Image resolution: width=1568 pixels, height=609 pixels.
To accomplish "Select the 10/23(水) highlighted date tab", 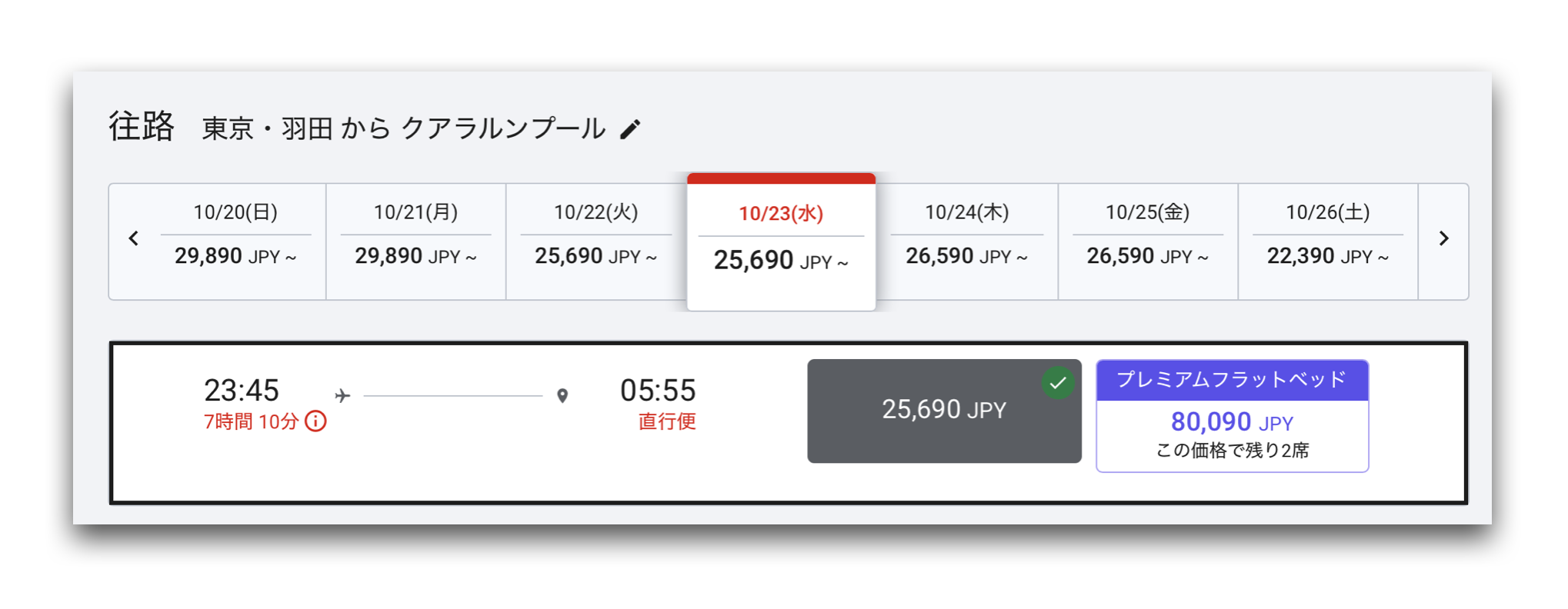I will click(781, 242).
